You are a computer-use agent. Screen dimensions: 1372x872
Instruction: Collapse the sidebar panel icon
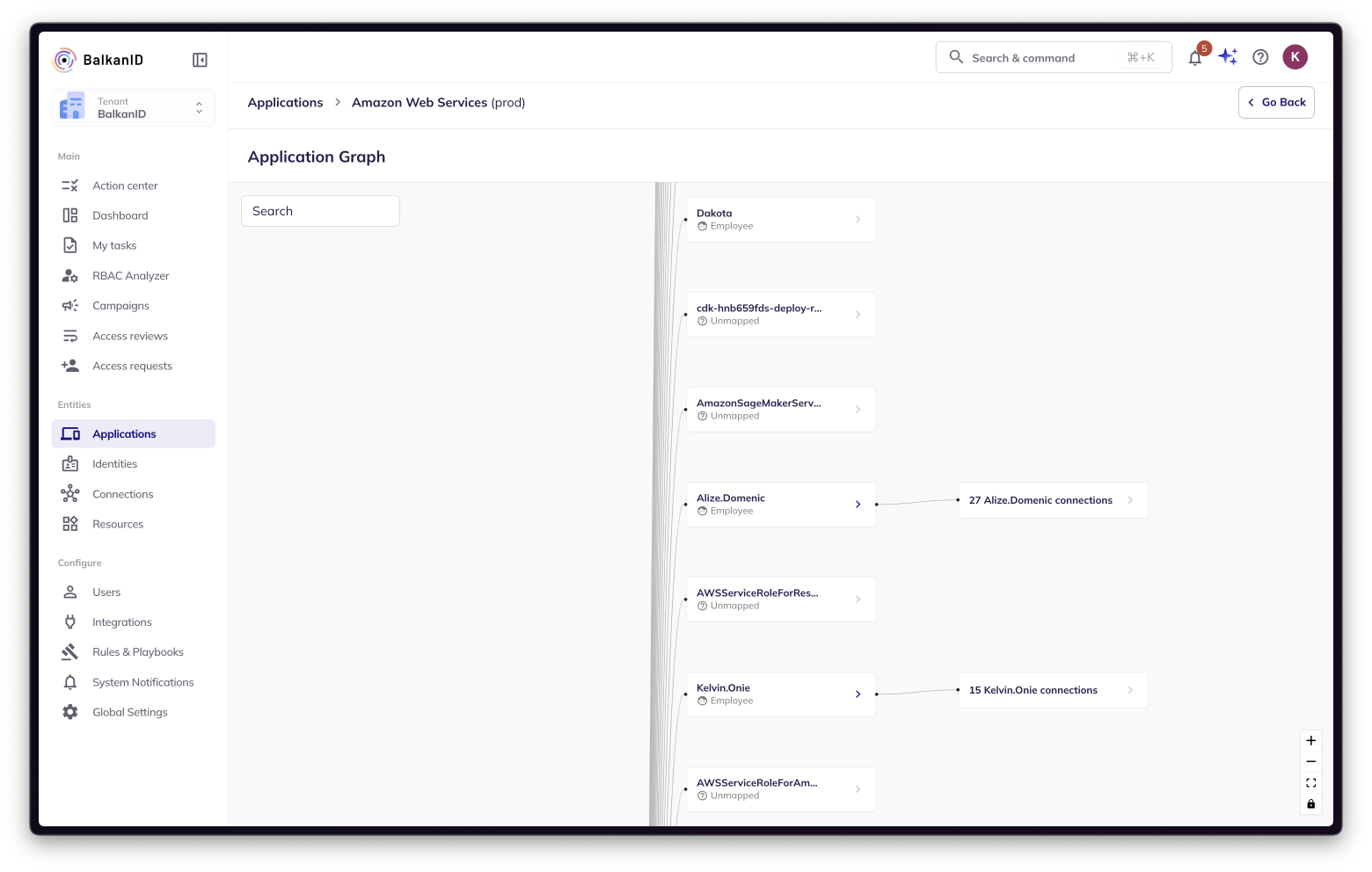point(200,60)
